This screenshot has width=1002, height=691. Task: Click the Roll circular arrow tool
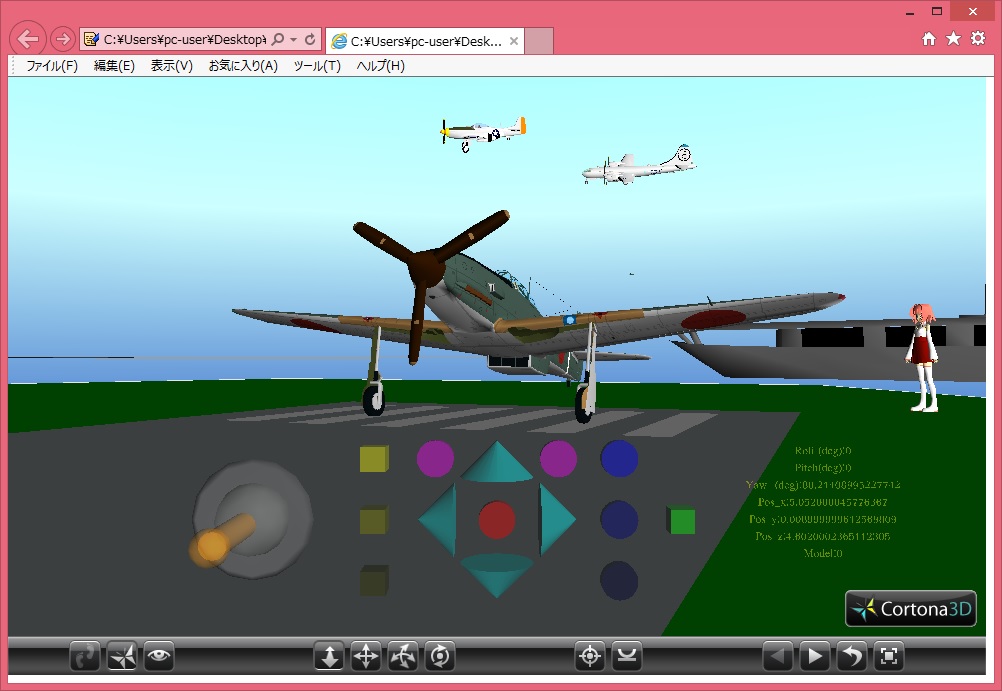[440, 657]
